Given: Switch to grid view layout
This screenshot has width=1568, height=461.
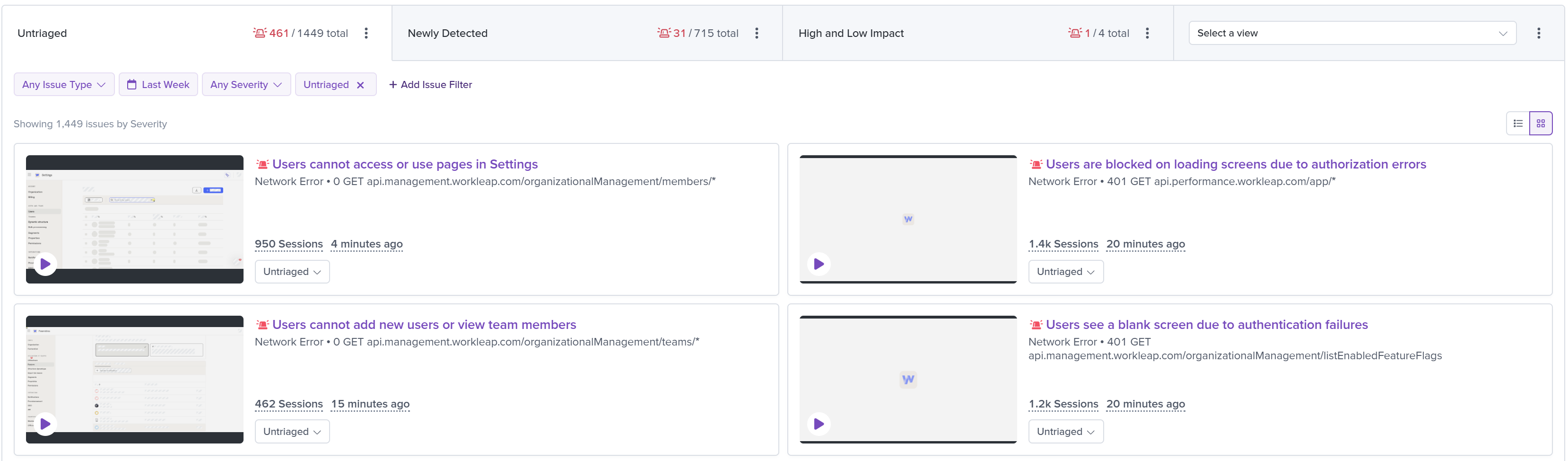Looking at the screenshot, I should (1541, 124).
